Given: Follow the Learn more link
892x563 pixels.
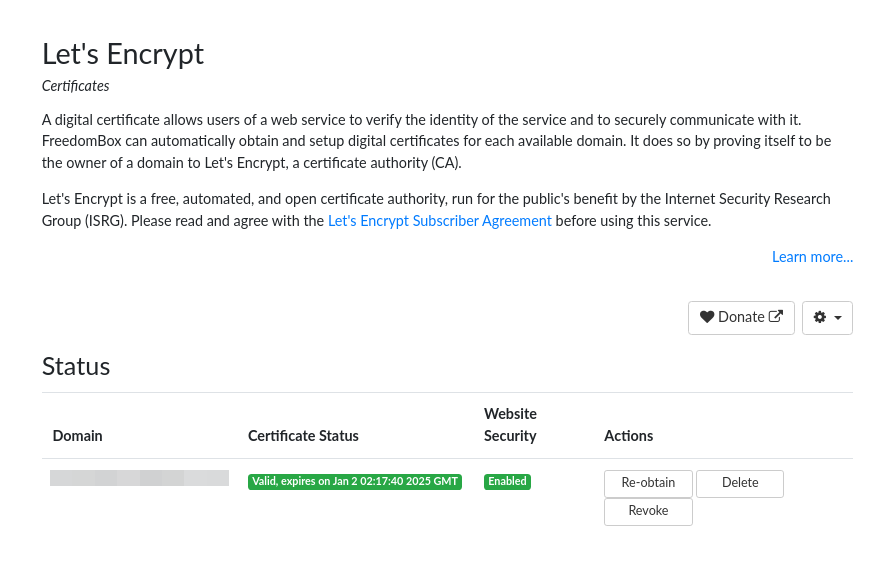Looking at the screenshot, I should [x=812, y=257].
